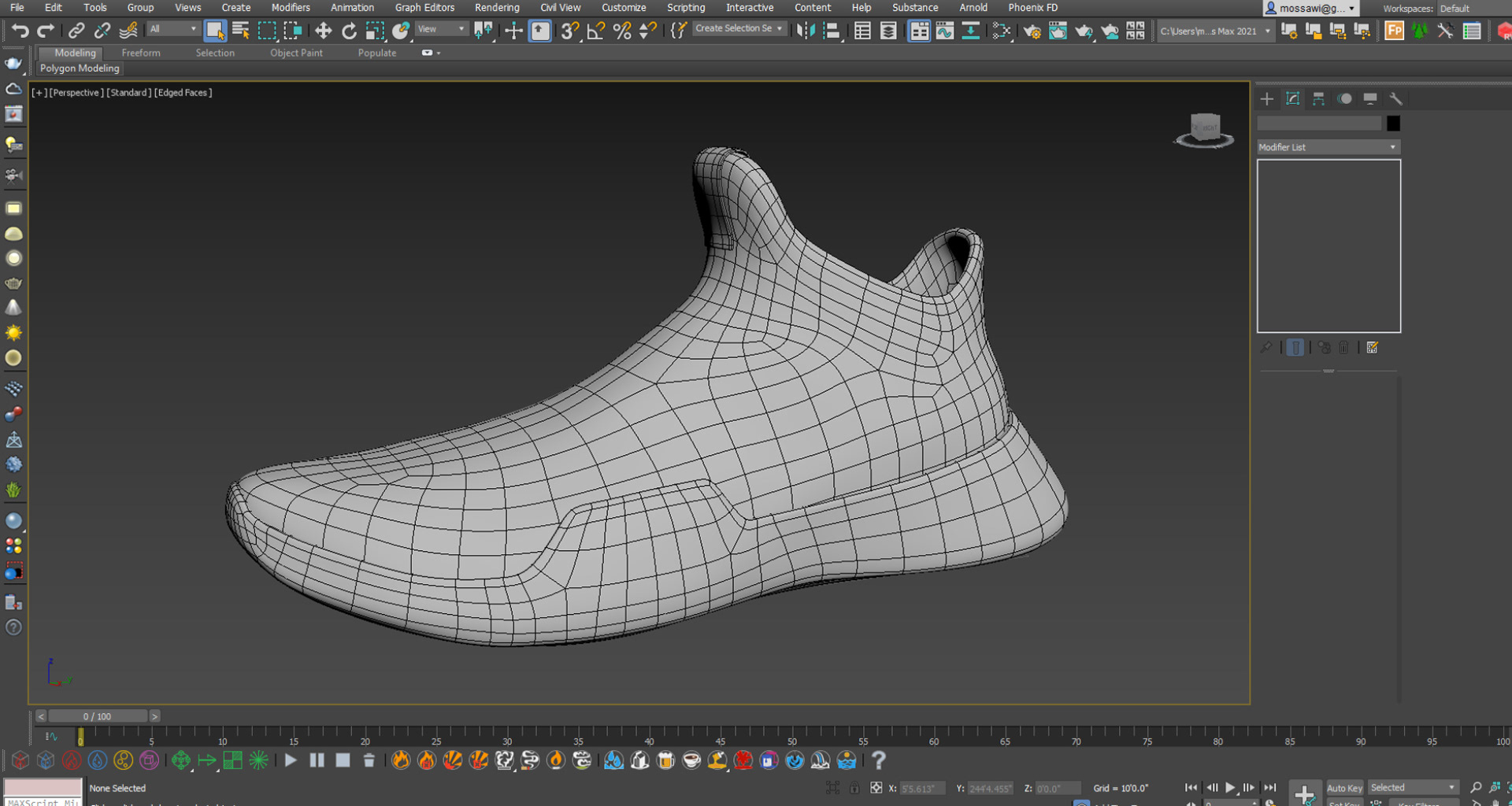1512x806 pixels.
Task: Click the Undo icon in the toolbar
Action: tap(20, 31)
